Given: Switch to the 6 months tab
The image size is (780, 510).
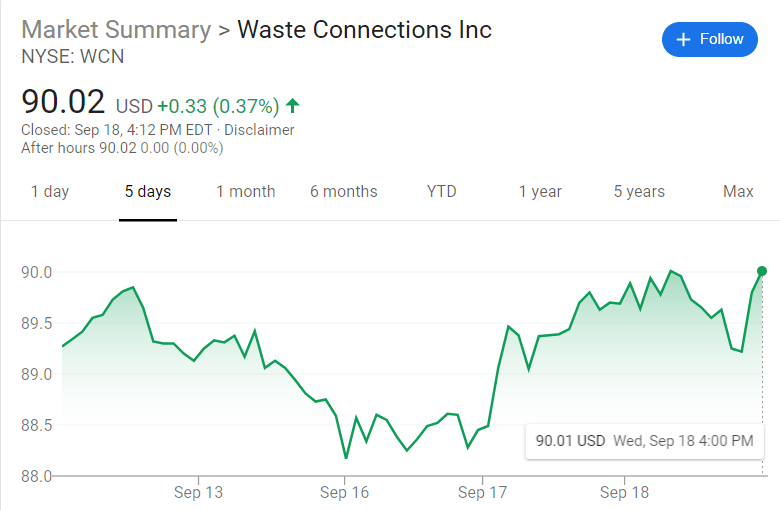Looking at the screenshot, I should [344, 191].
